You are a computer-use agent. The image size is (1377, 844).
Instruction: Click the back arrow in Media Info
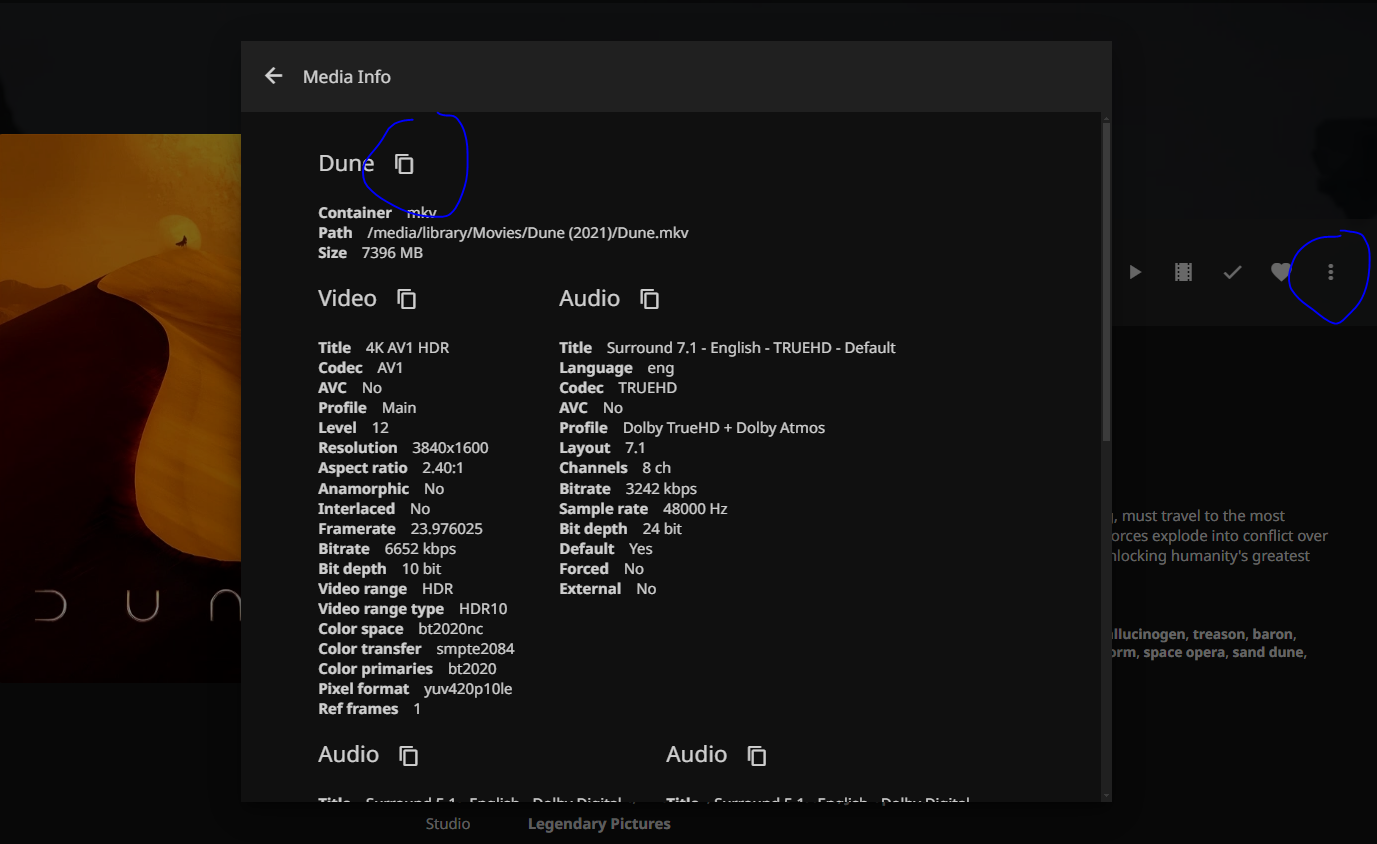[x=273, y=76]
